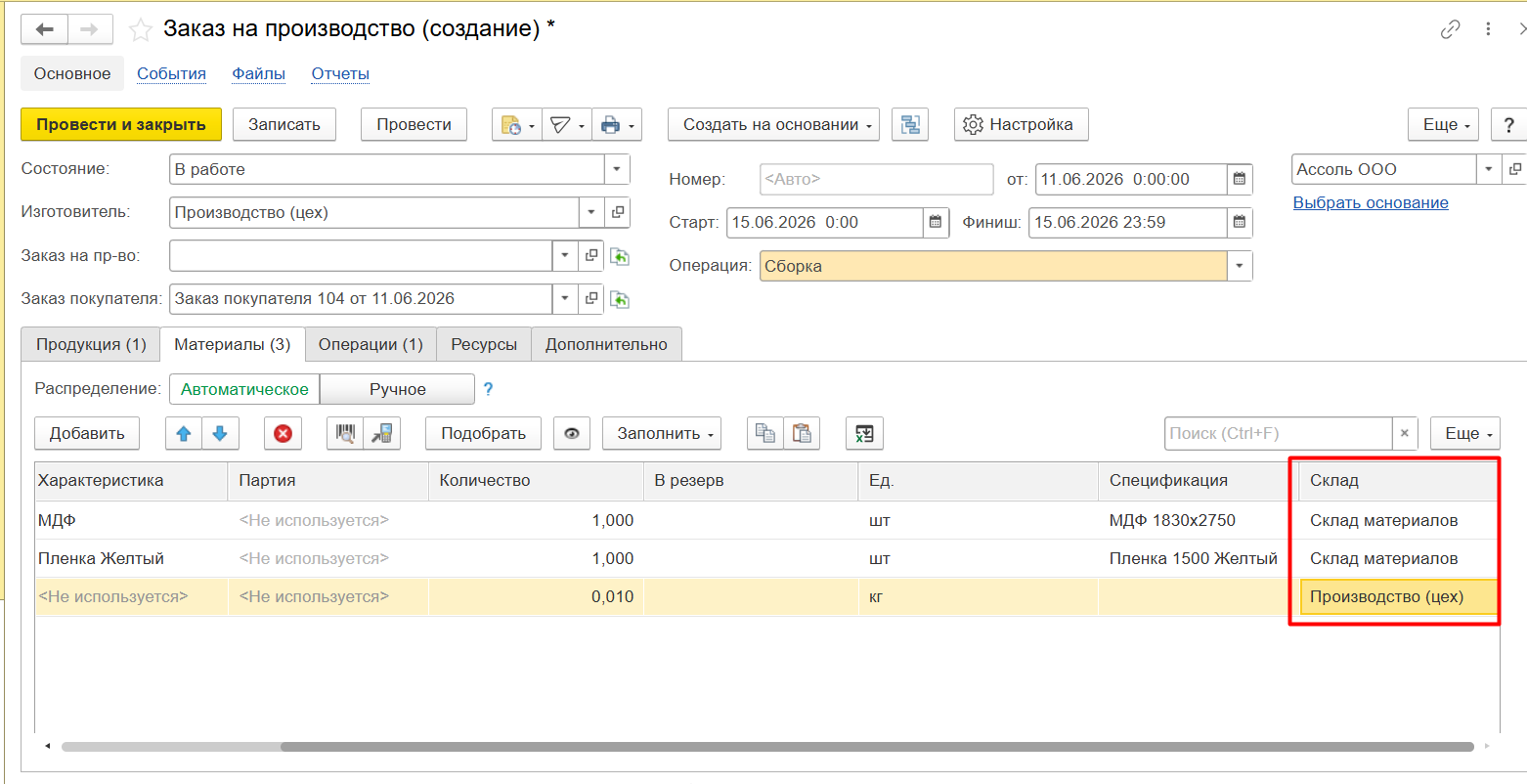Expand the Состояние dropdown
This screenshot has width=1527, height=784.
click(x=617, y=169)
